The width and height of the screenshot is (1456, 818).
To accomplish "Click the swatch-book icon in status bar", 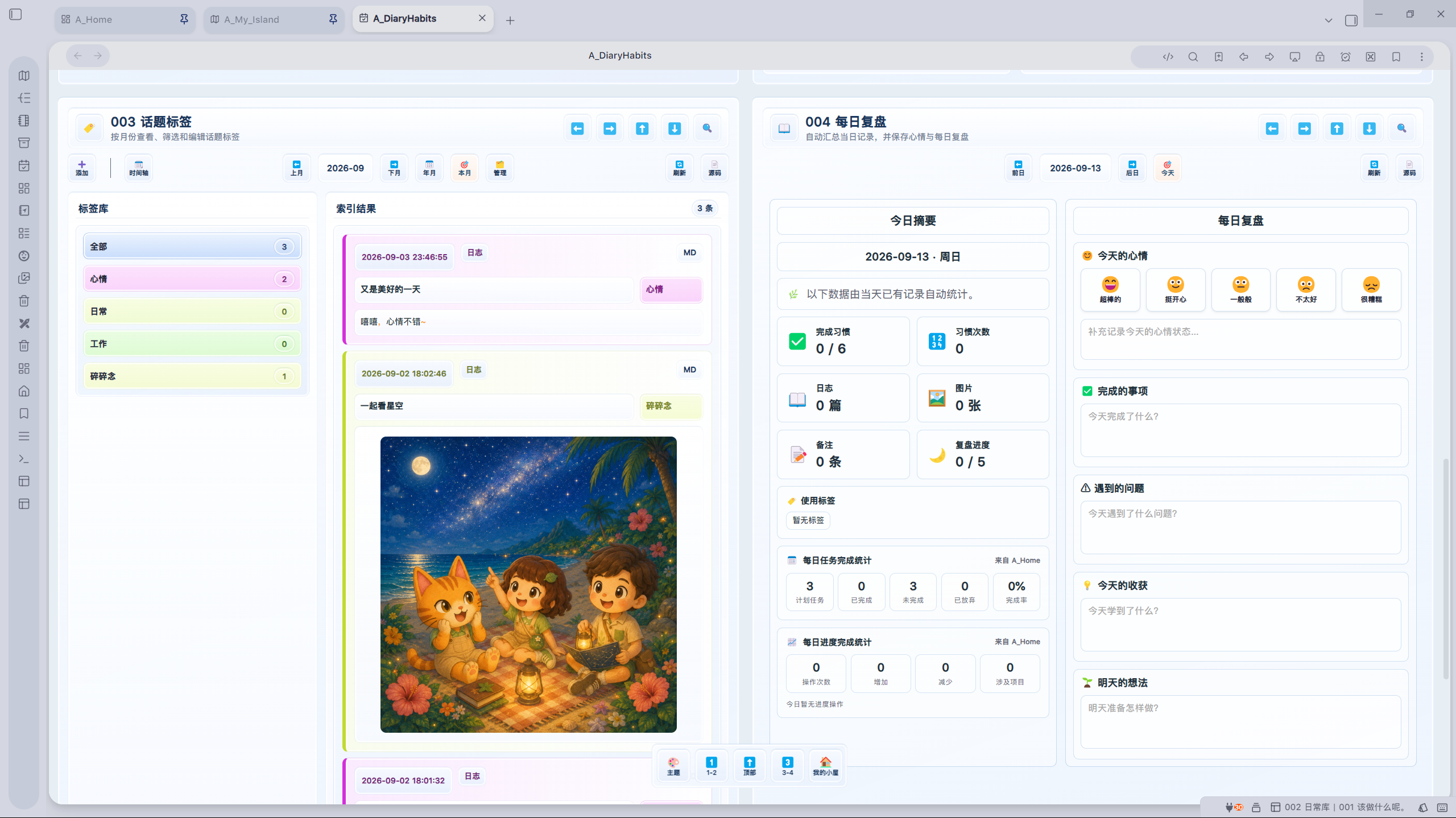I will pos(1422,807).
